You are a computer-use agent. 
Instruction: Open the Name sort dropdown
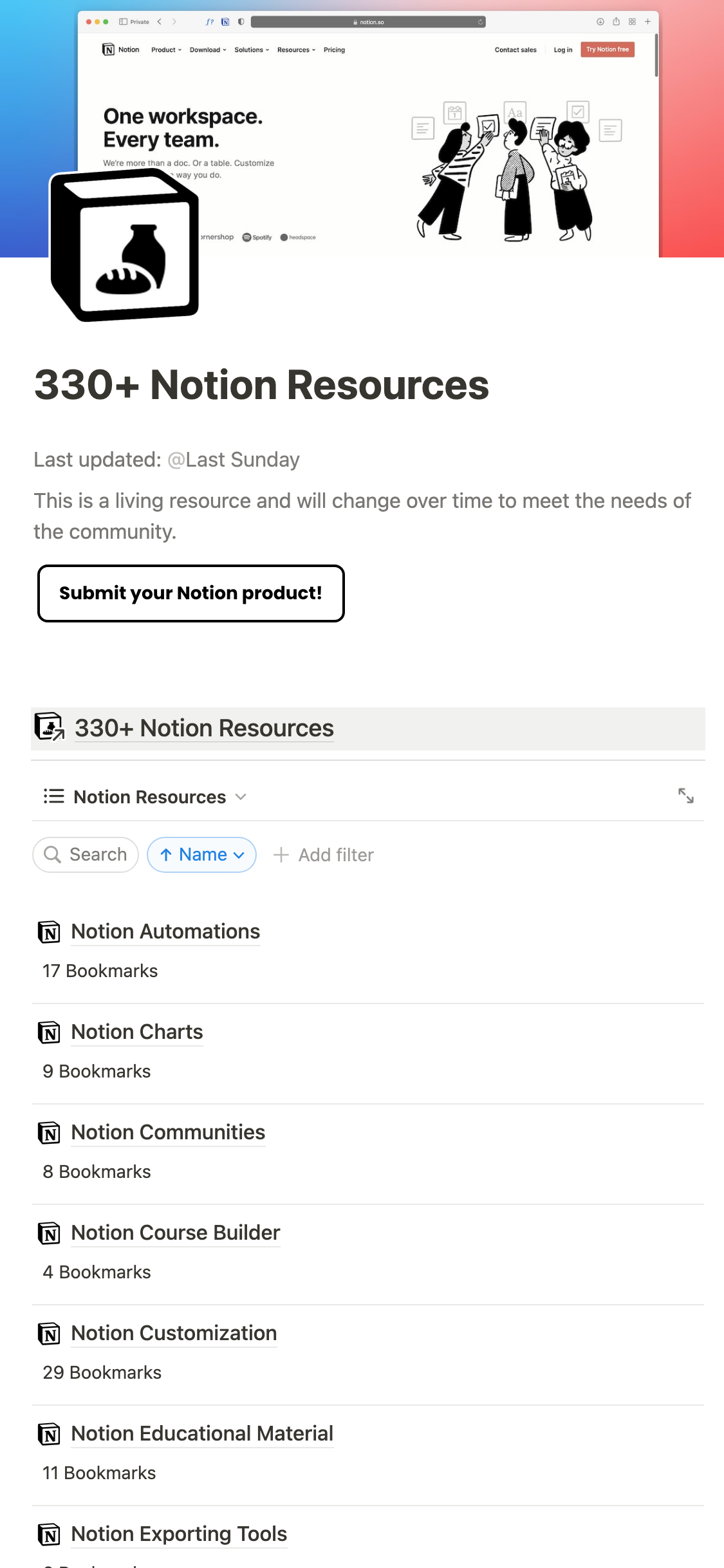pos(202,855)
